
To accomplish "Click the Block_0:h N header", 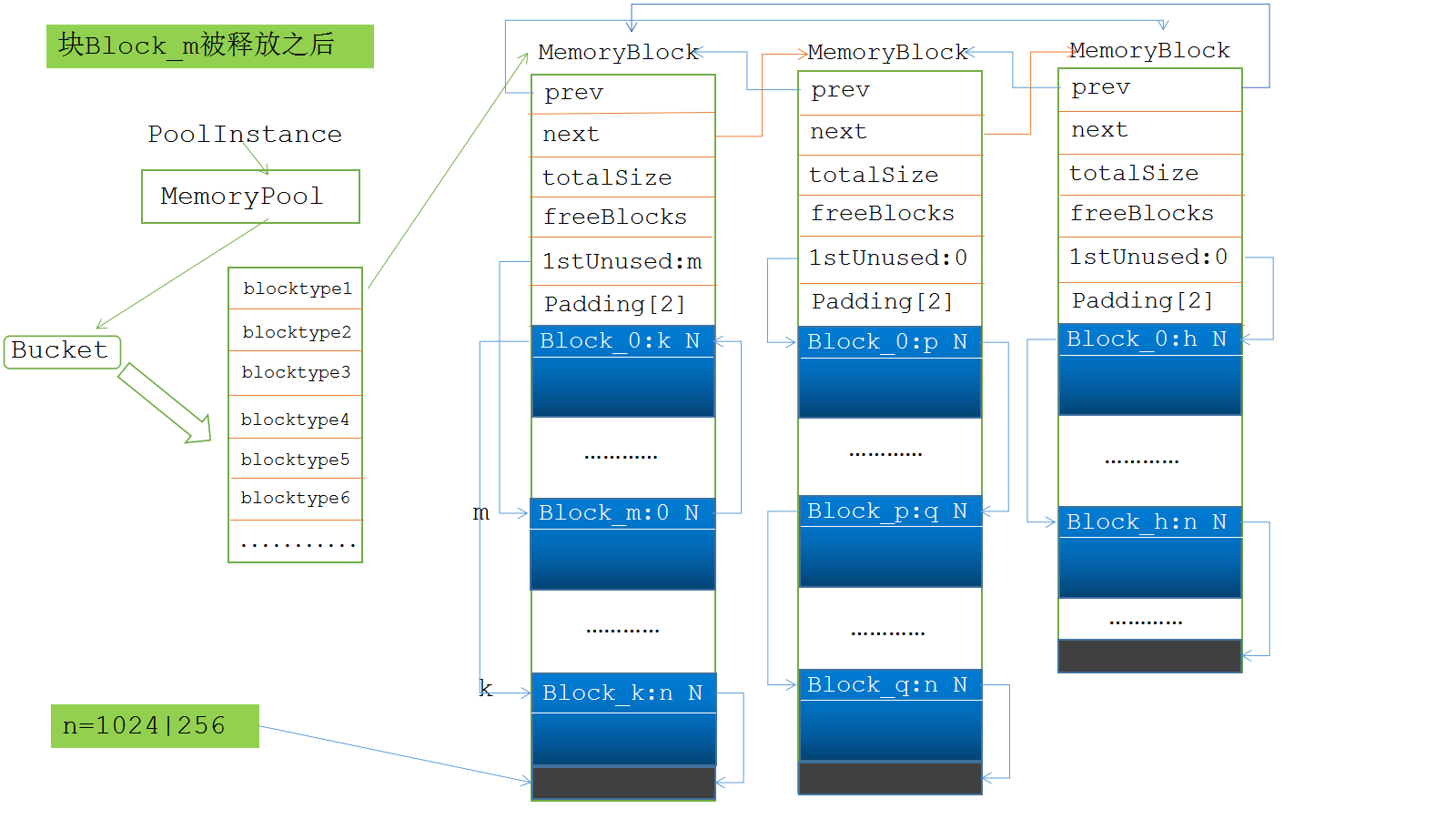I will point(1149,339).
